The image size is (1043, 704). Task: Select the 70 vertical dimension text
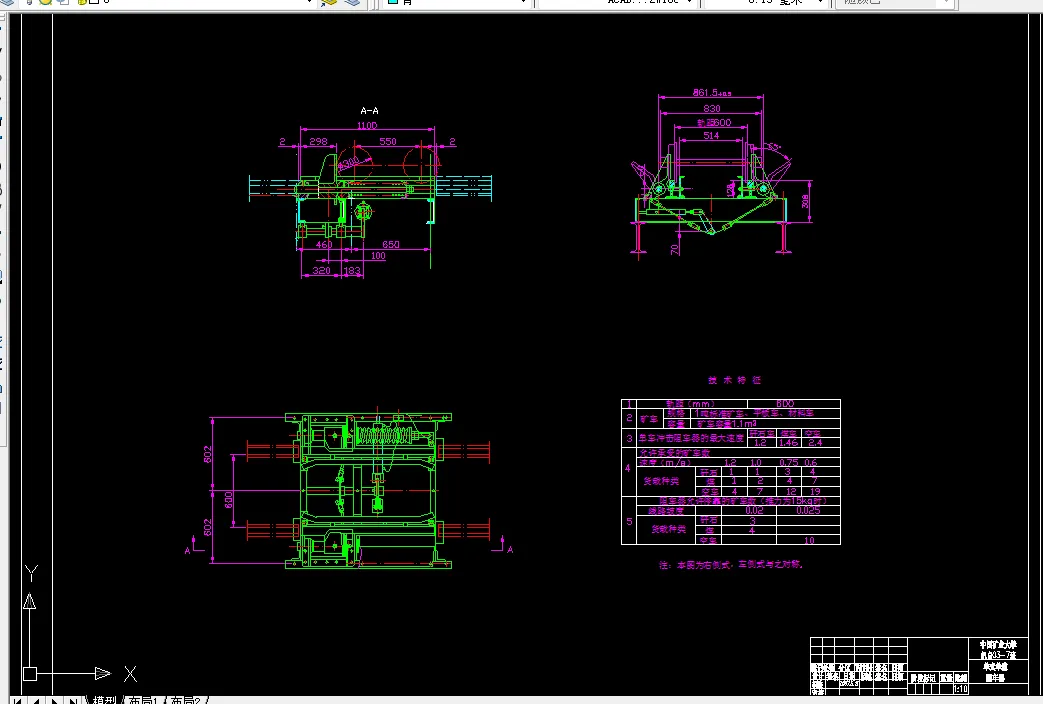pos(675,250)
